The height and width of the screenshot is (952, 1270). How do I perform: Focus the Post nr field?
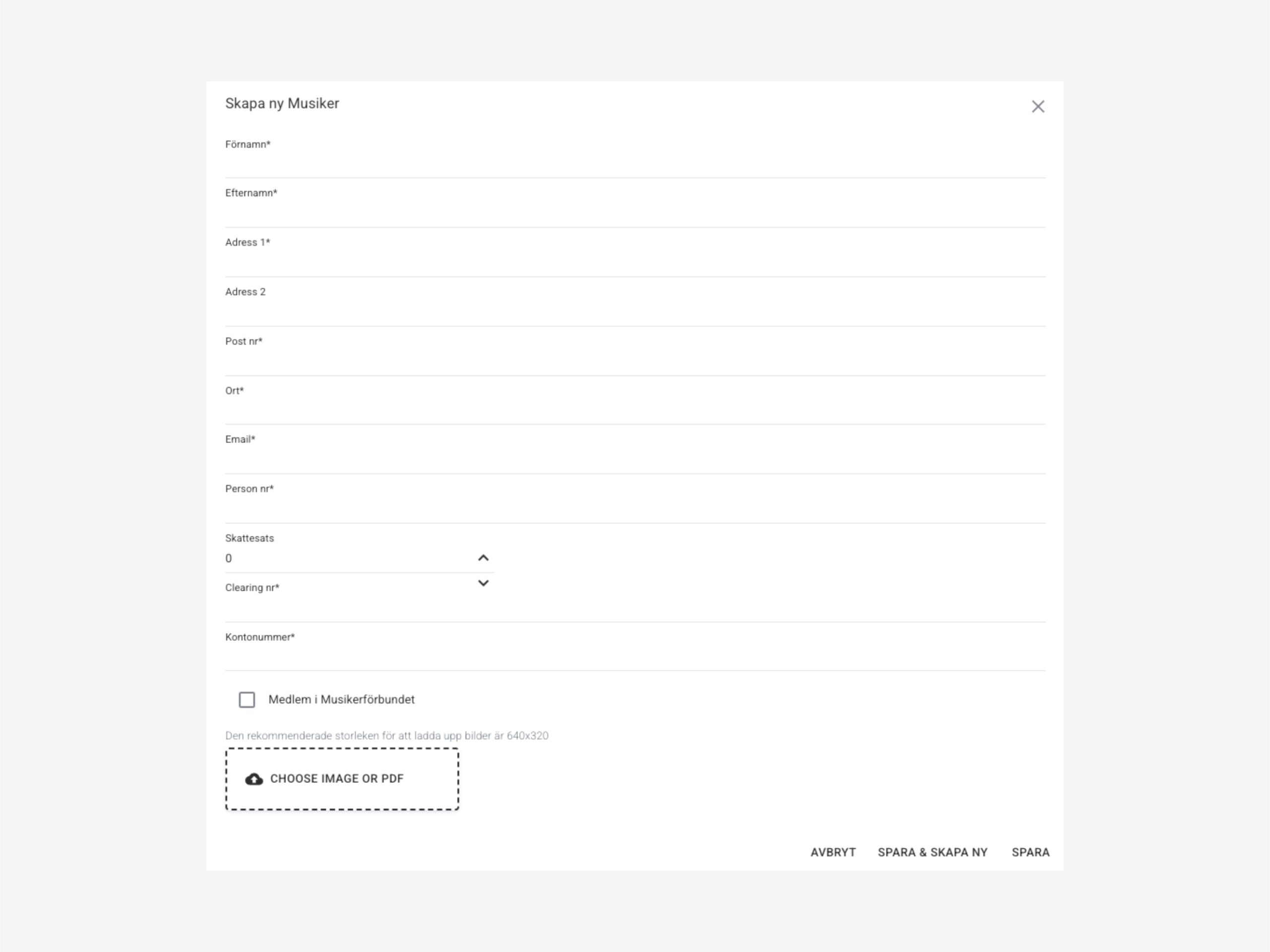point(635,363)
